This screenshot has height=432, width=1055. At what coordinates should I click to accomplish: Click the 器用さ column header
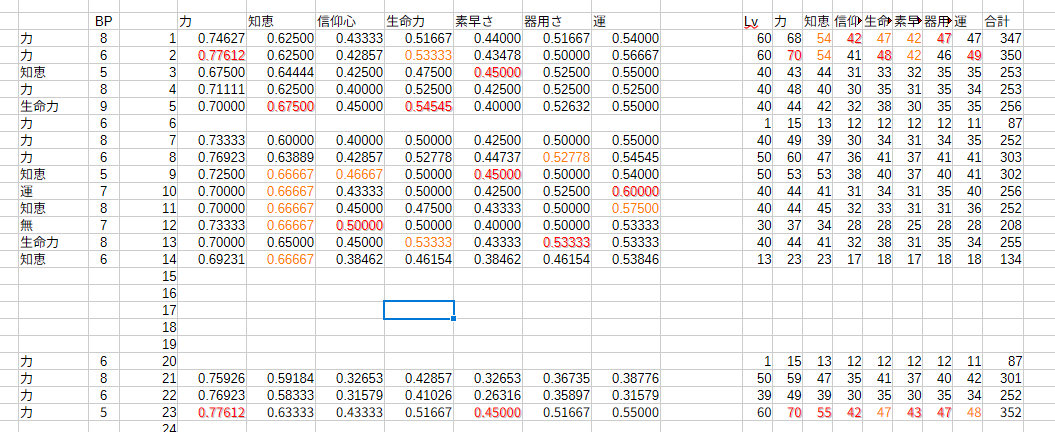click(557, 22)
